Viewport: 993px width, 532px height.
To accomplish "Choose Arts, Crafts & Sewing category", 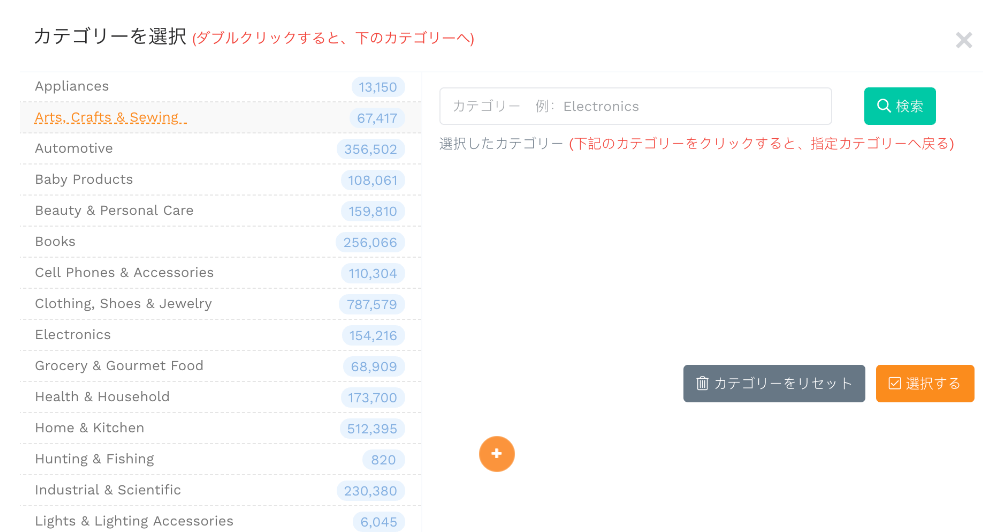I will pos(107,118).
